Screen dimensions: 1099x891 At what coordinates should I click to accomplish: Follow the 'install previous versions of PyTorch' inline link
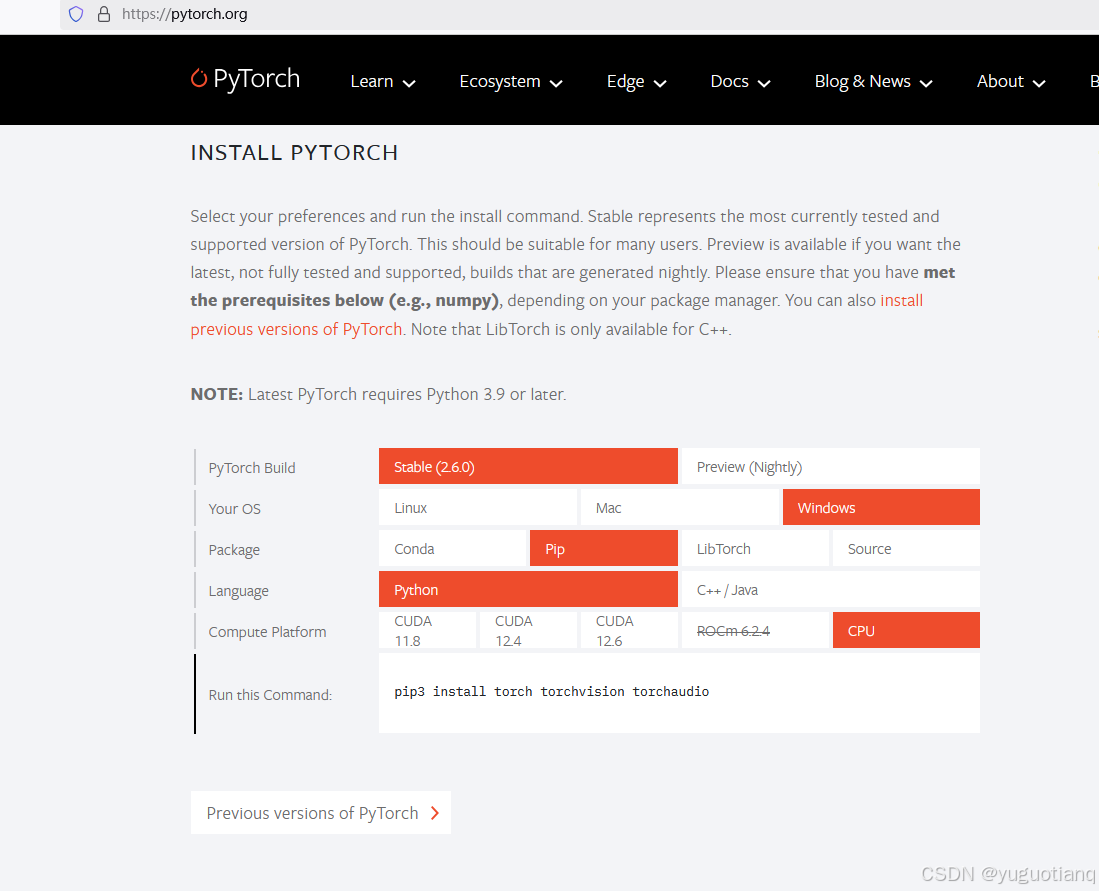pyautogui.click(x=296, y=329)
